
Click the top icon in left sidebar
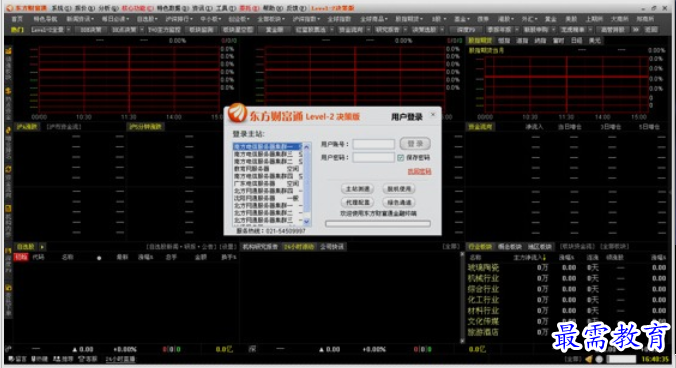pyautogui.click(x=8, y=51)
